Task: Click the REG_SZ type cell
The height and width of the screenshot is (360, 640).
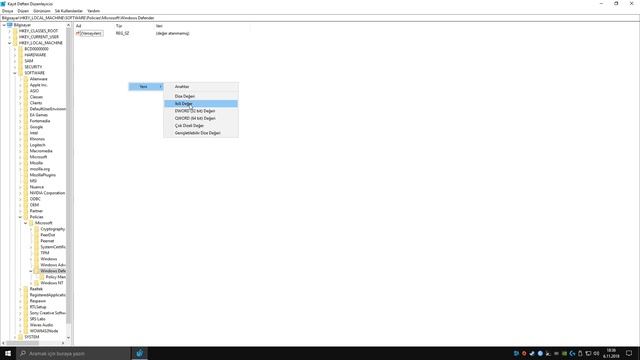Action: (x=122, y=33)
